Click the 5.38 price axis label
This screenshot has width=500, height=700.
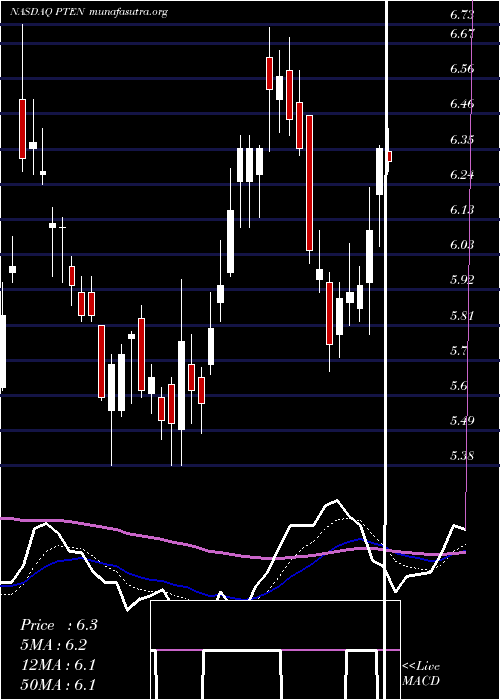pyautogui.click(x=462, y=456)
